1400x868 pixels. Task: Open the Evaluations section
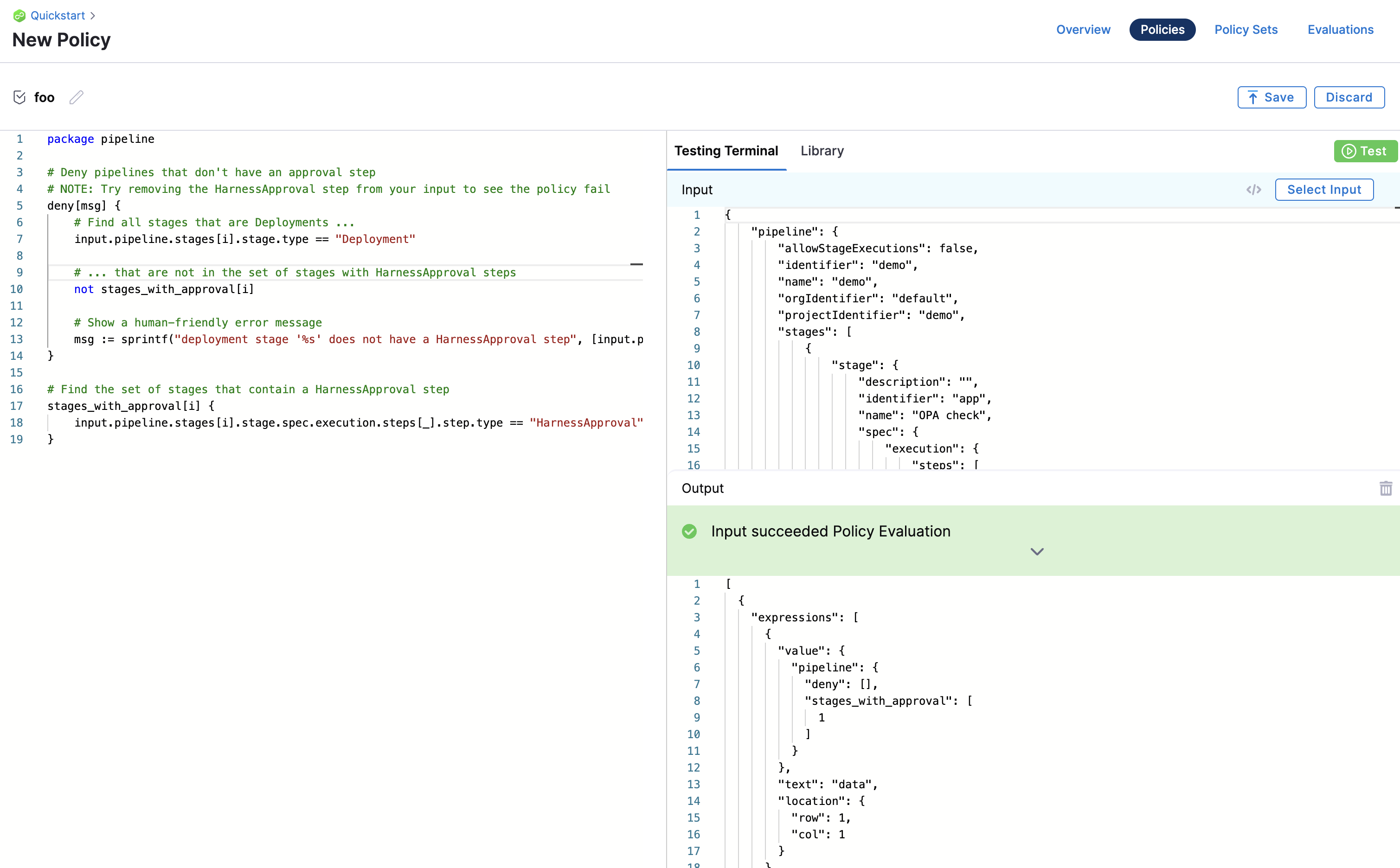pos(1340,29)
